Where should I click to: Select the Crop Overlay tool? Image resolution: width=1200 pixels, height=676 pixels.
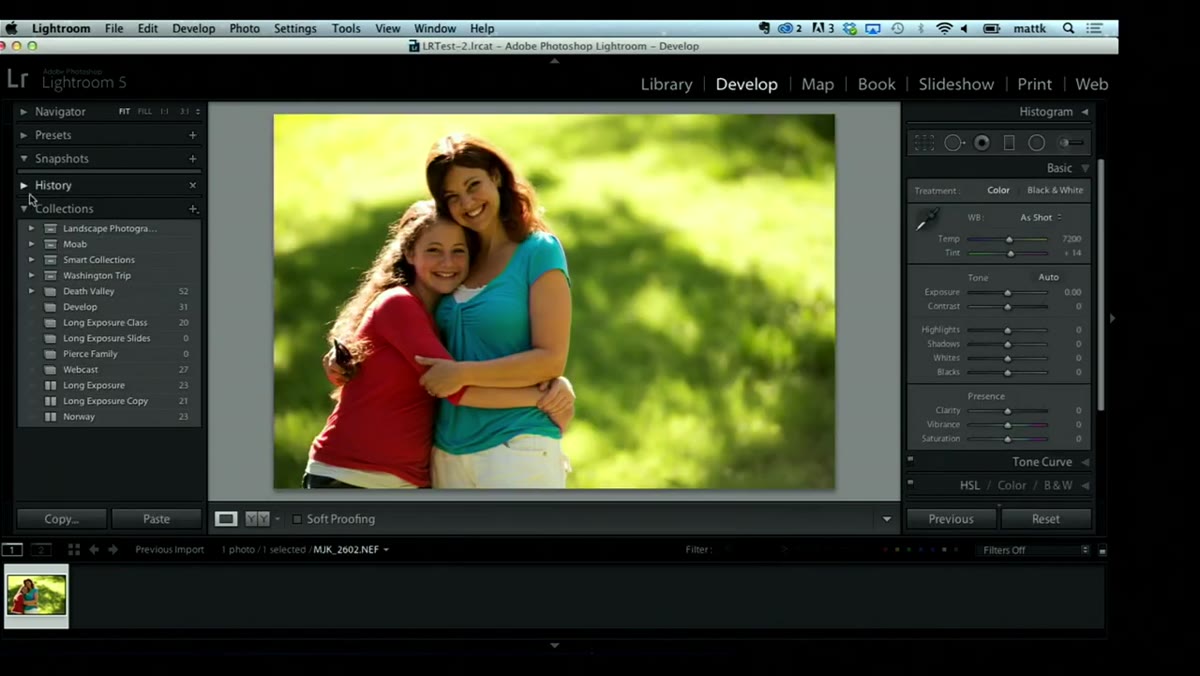pos(924,143)
